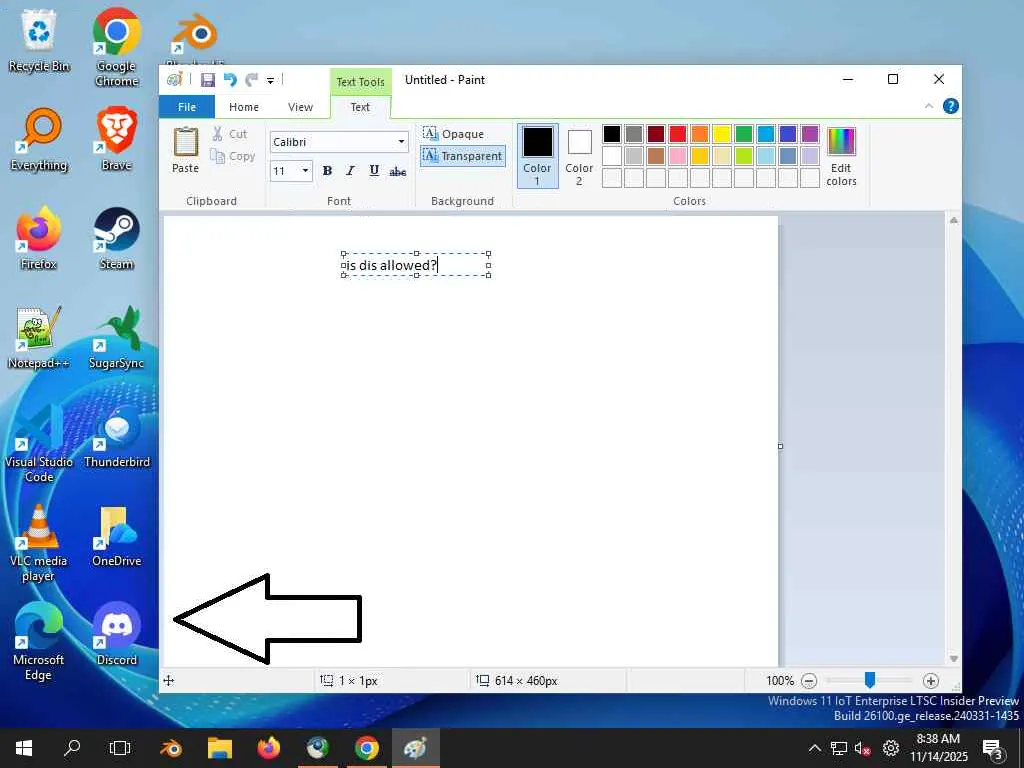Select the Microsoft Edge desktop shortcut
The width and height of the screenshot is (1024, 768).
coord(39,641)
